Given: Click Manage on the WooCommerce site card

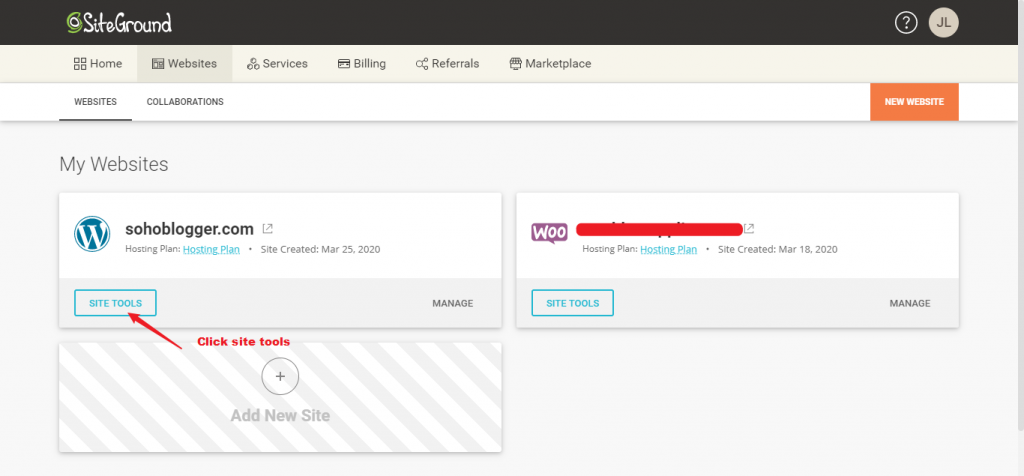Looking at the screenshot, I should pyautogui.click(x=909, y=303).
